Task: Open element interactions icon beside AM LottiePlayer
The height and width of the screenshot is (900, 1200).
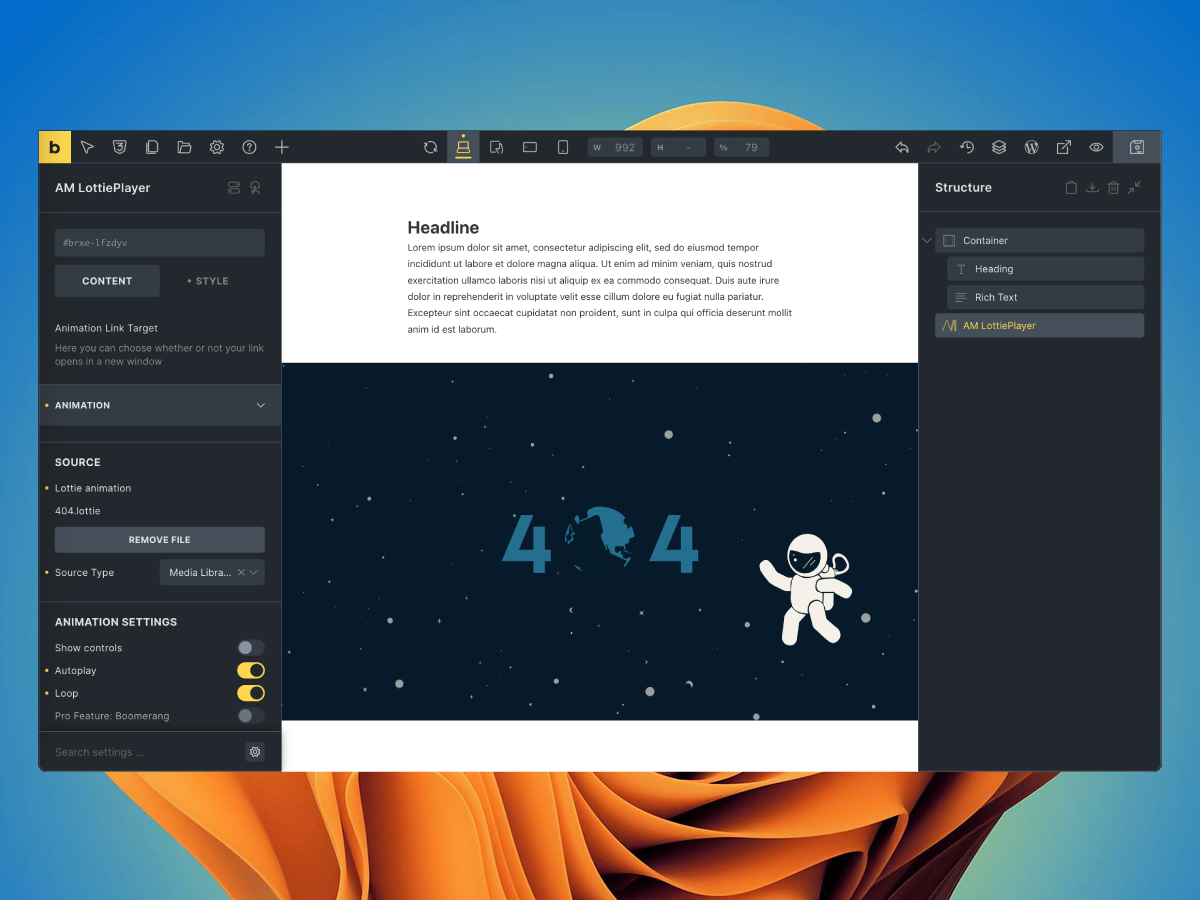Action: click(x=256, y=187)
